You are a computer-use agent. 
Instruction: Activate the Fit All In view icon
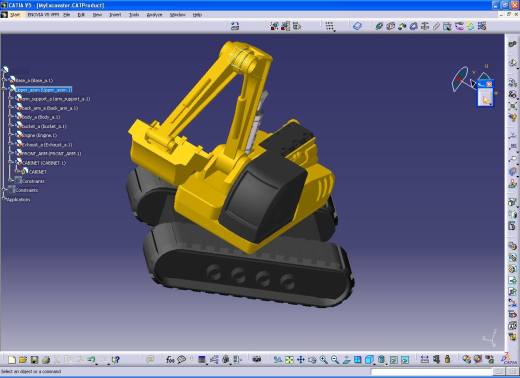[289, 360]
